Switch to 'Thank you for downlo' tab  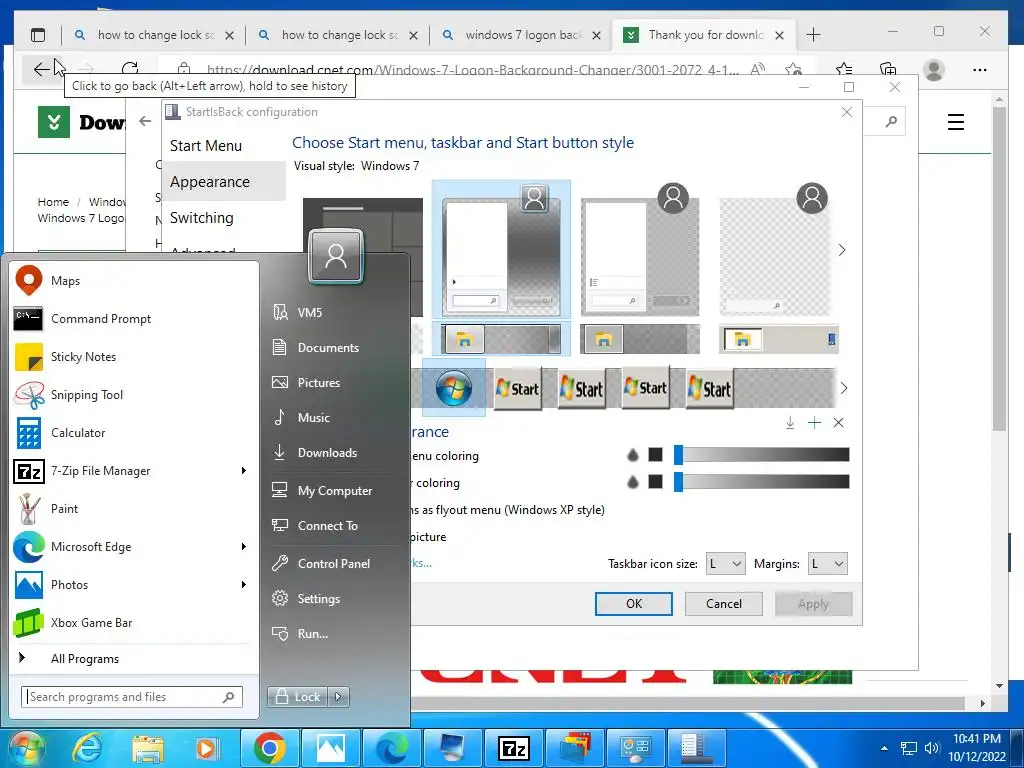click(703, 35)
